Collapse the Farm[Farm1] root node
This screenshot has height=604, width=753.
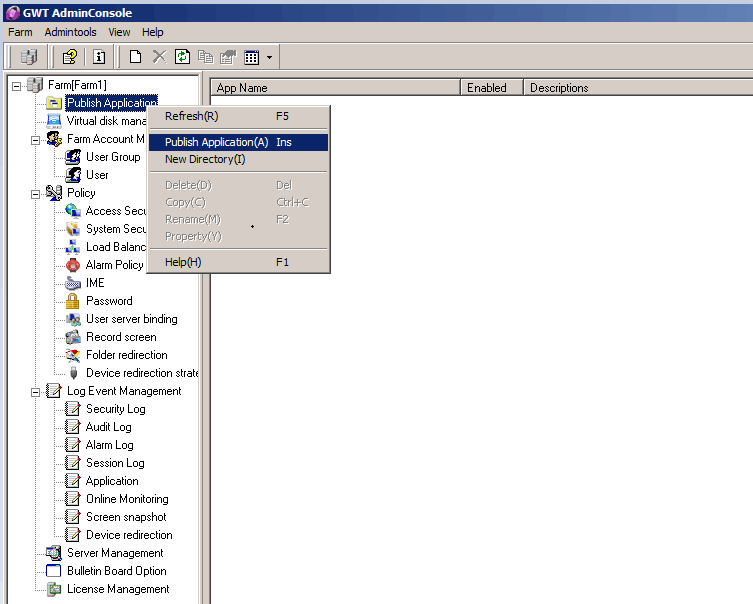pyautogui.click(x=17, y=85)
